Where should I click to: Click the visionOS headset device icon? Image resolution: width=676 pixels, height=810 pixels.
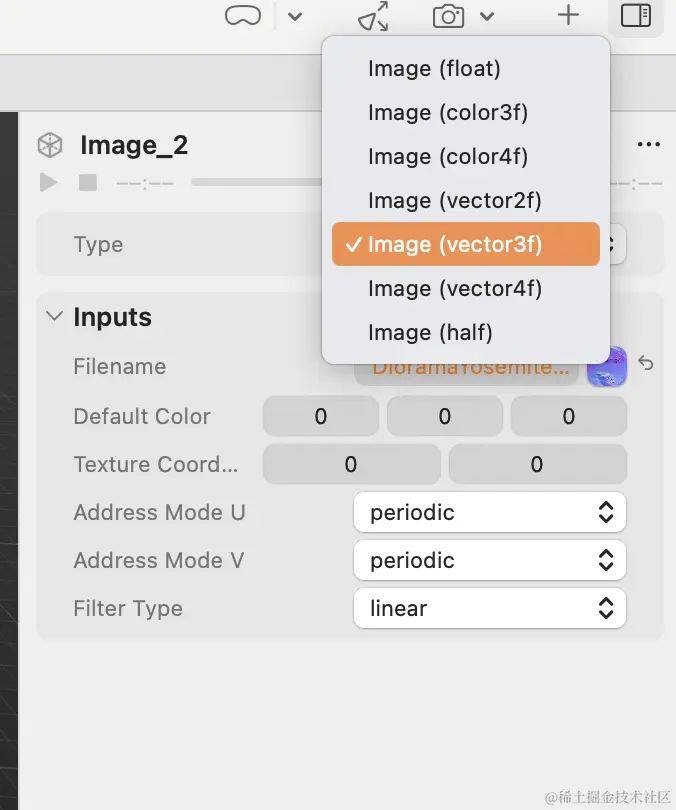tap(243, 15)
